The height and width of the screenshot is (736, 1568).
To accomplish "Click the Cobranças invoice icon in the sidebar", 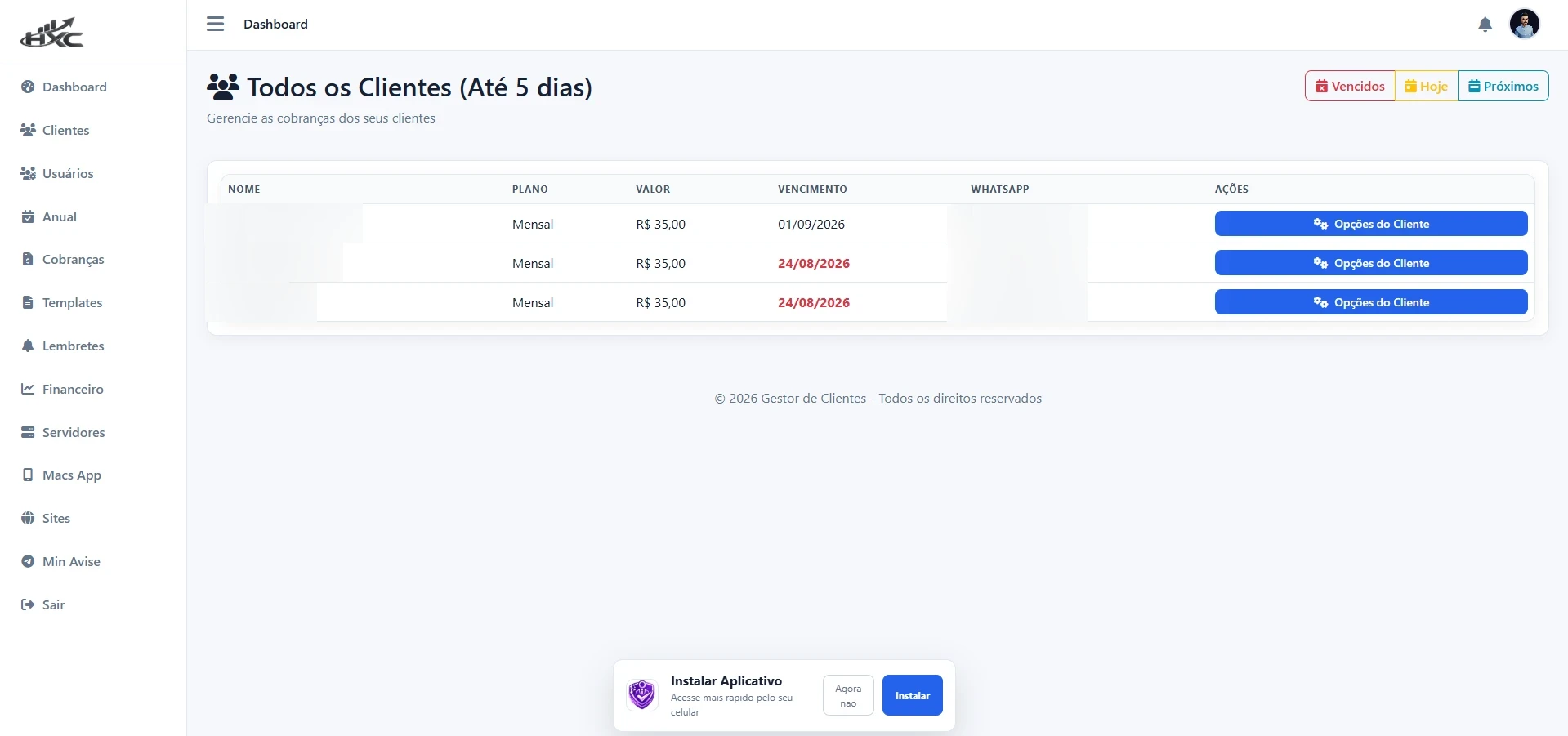I will pyautogui.click(x=28, y=259).
